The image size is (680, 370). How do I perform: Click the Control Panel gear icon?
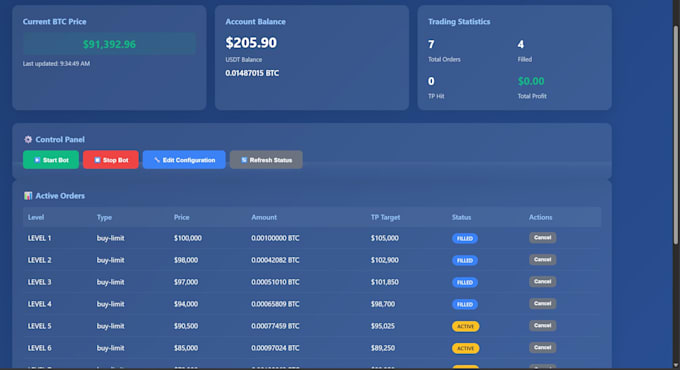(x=28, y=139)
